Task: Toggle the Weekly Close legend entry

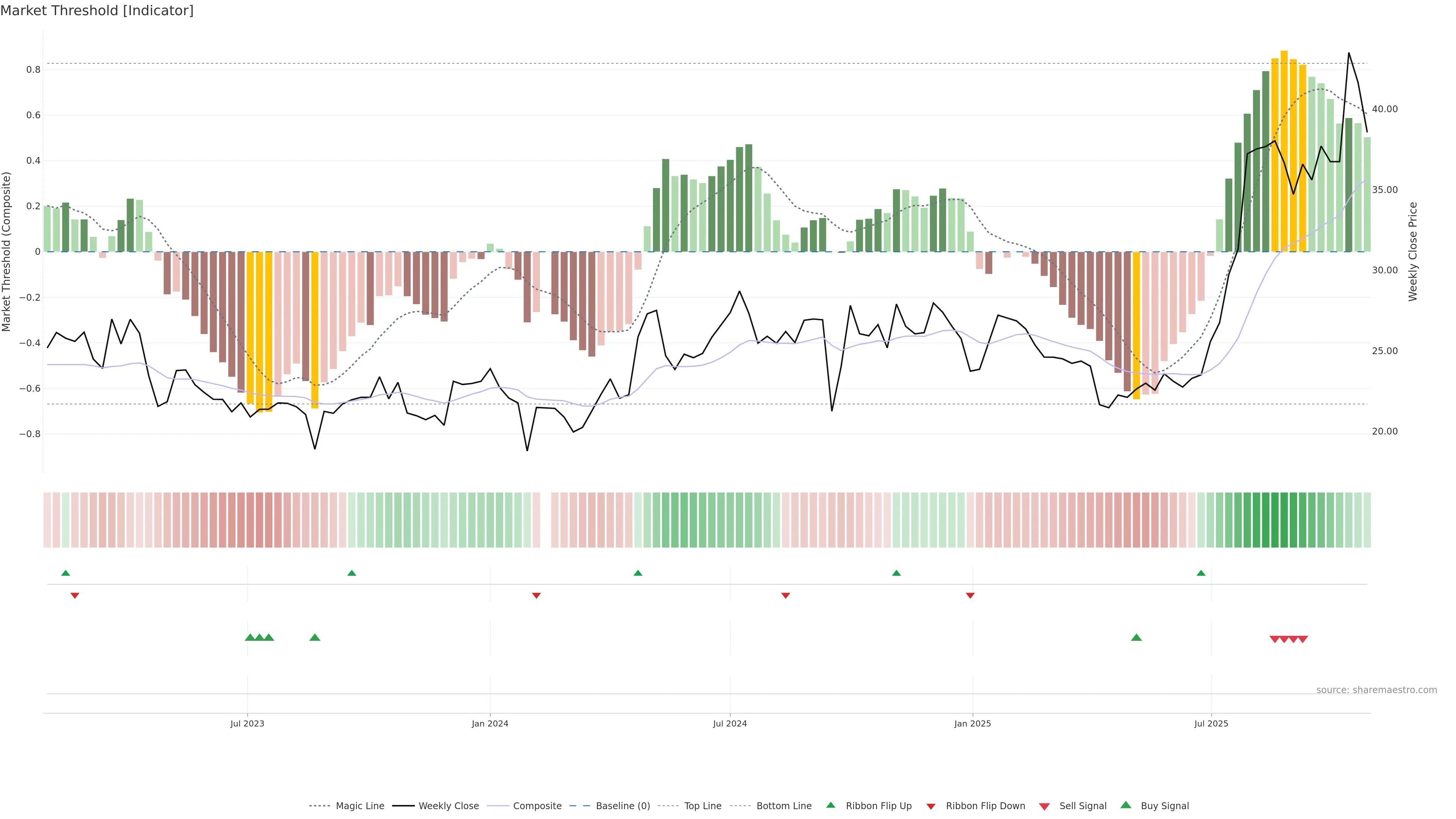Action: coord(448,806)
